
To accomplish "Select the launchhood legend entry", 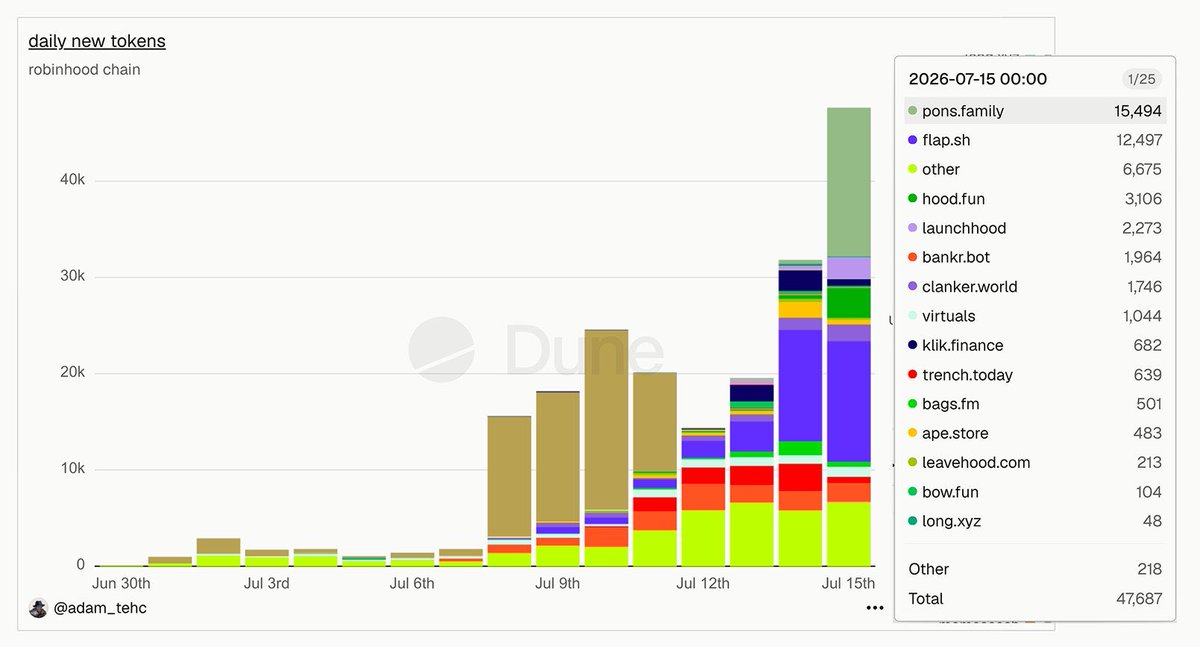I will (x=1035, y=228).
